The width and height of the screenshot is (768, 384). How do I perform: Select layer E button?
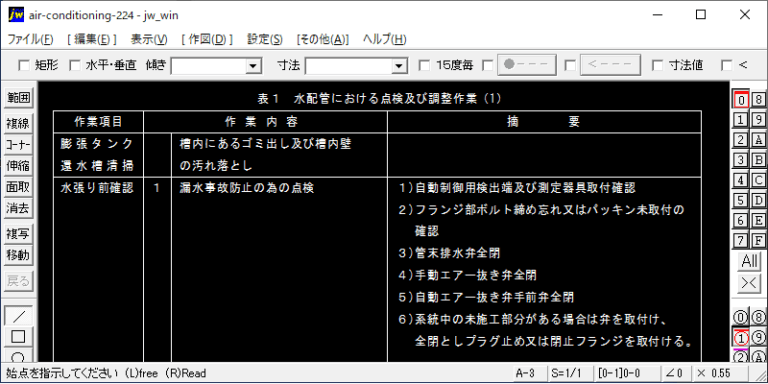(x=758, y=220)
